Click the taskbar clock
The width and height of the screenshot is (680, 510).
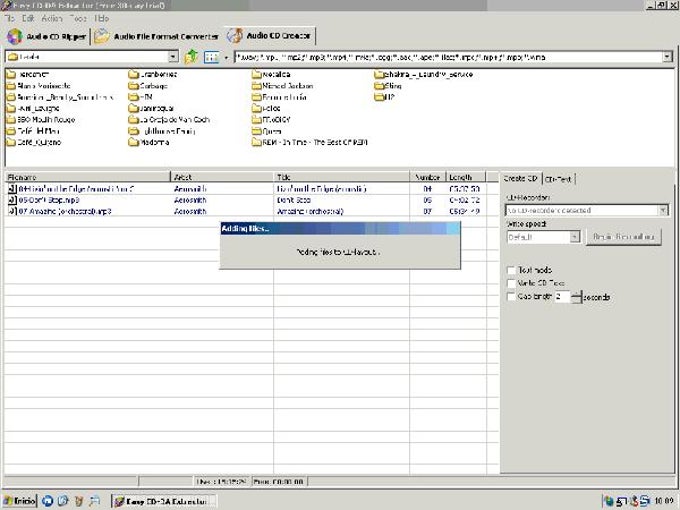[664, 501]
